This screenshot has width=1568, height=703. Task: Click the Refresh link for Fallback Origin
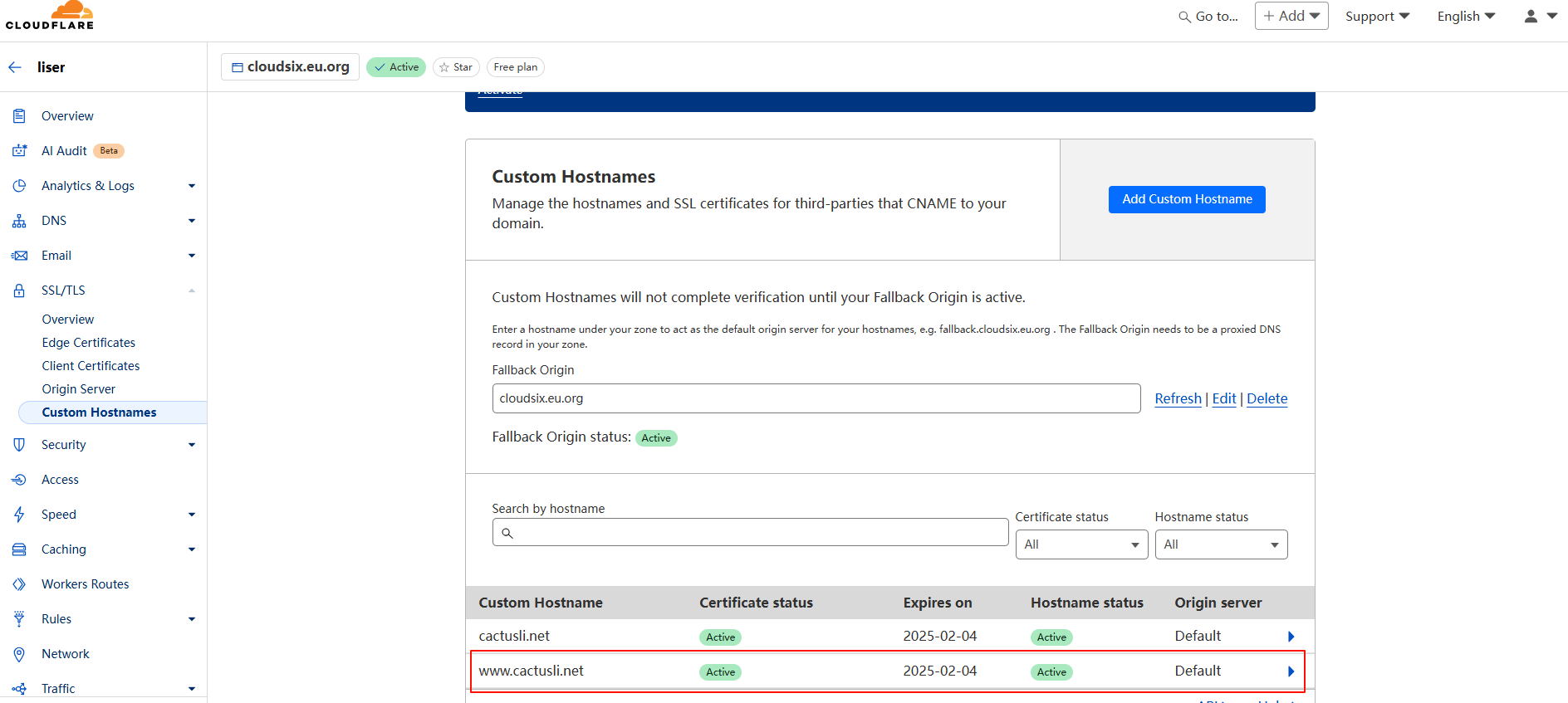1178,398
